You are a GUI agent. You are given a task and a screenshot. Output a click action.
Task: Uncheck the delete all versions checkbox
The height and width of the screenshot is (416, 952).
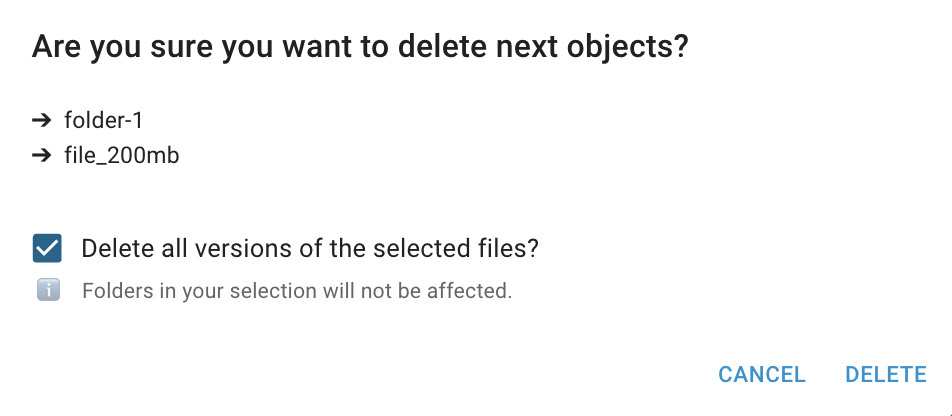coord(47,248)
